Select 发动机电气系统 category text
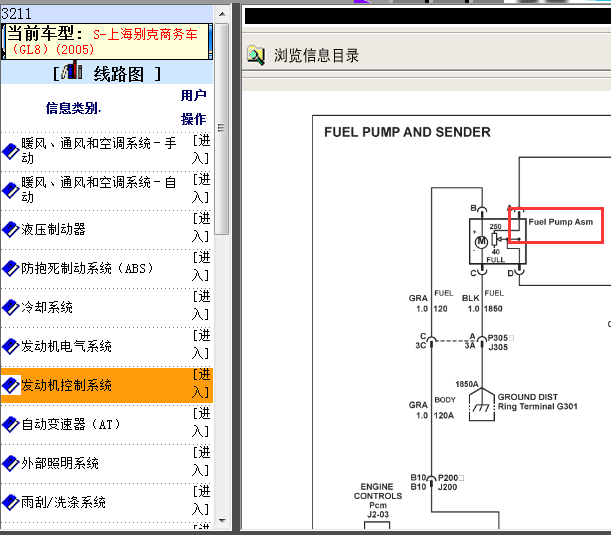 66,346
